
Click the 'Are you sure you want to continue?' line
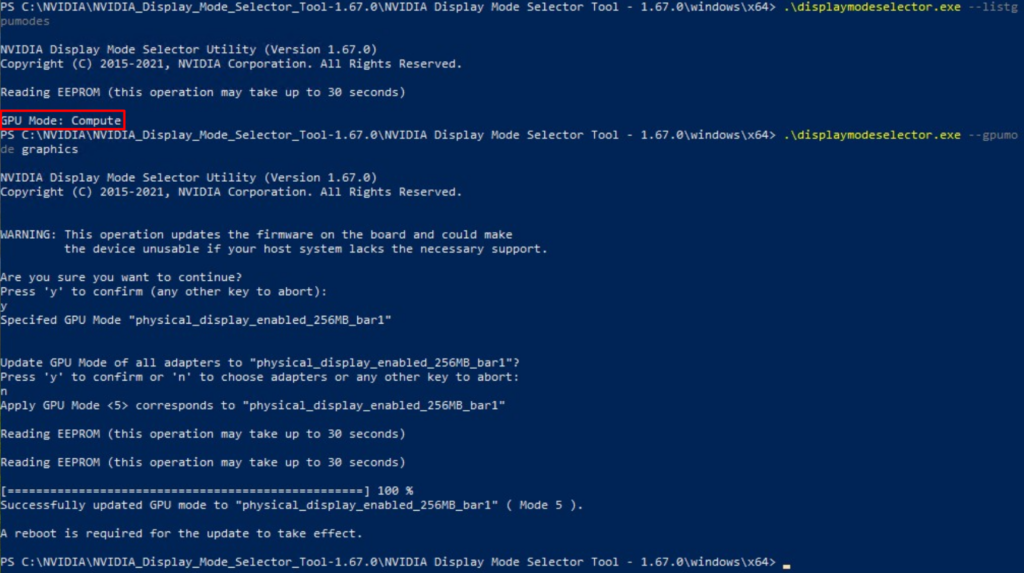coord(121,277)
